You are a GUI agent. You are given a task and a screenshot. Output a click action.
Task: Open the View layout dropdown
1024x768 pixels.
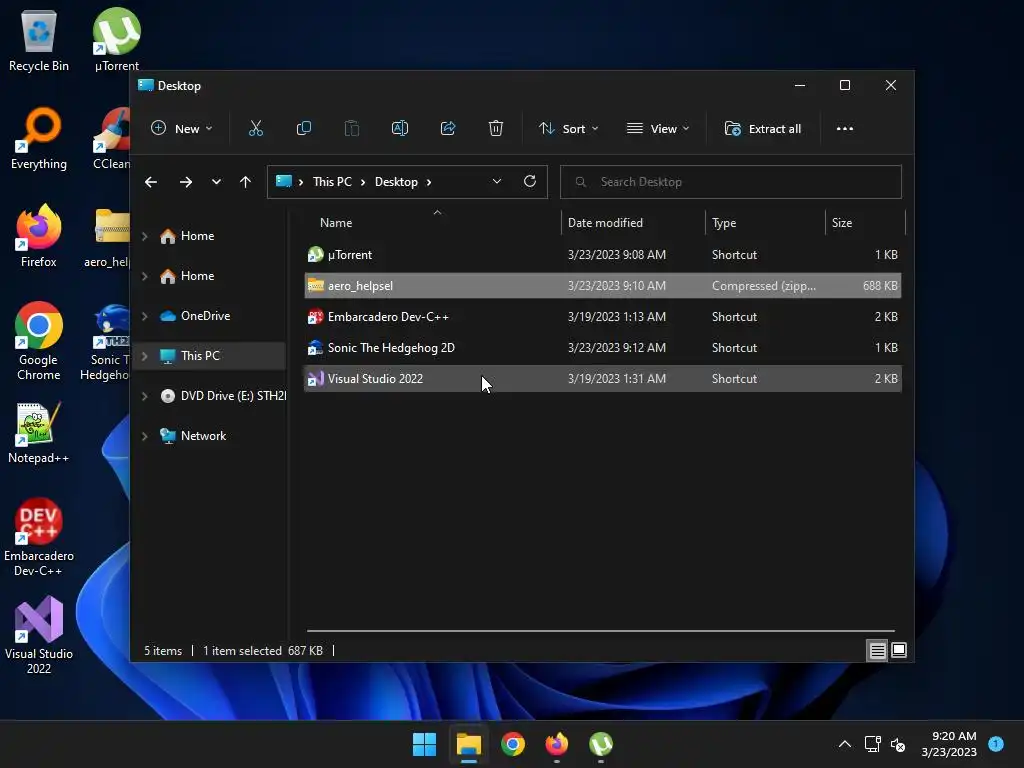tap(658, 129)
